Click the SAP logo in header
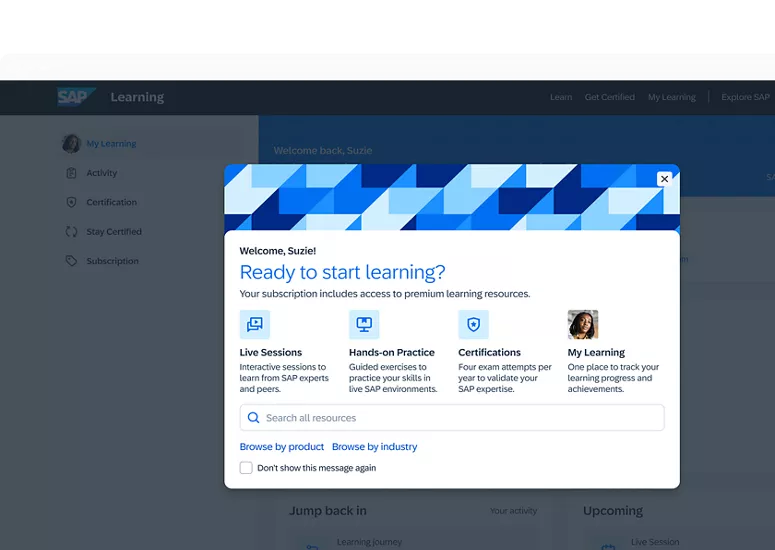Image resolution: width=775 pixels, height=550 pixels. tap(76, 97)
